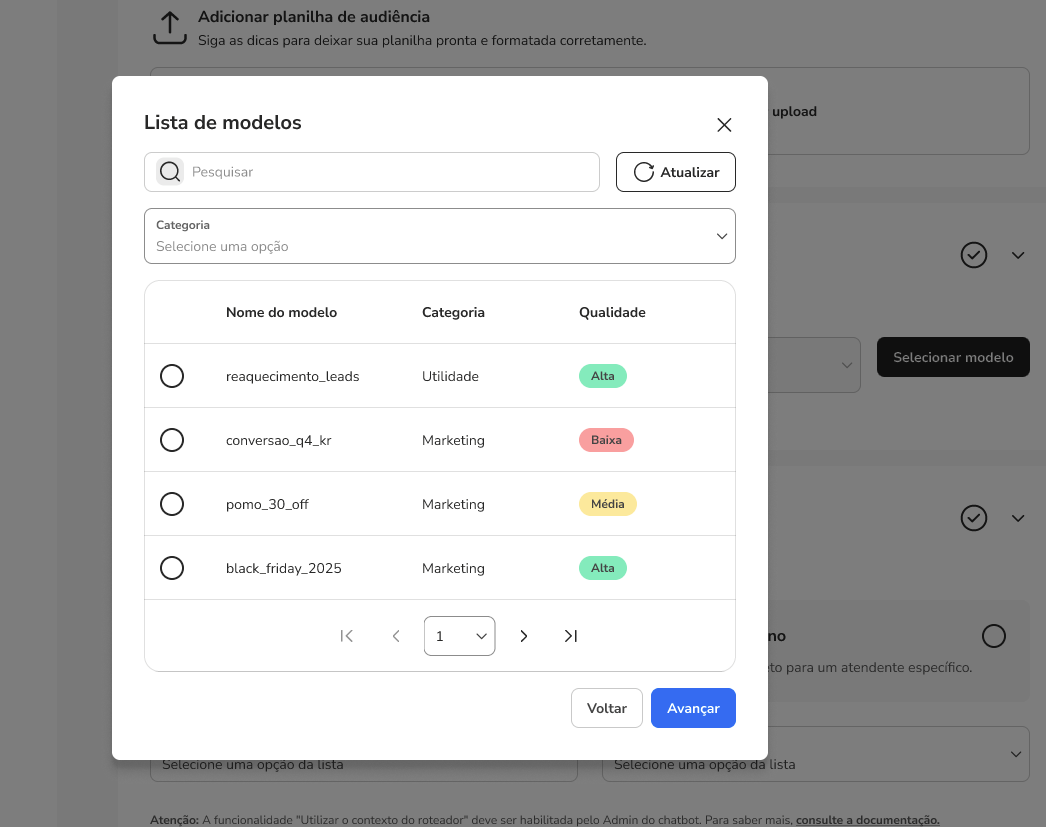Go to previous page with left arrow icon

(396, 635)
